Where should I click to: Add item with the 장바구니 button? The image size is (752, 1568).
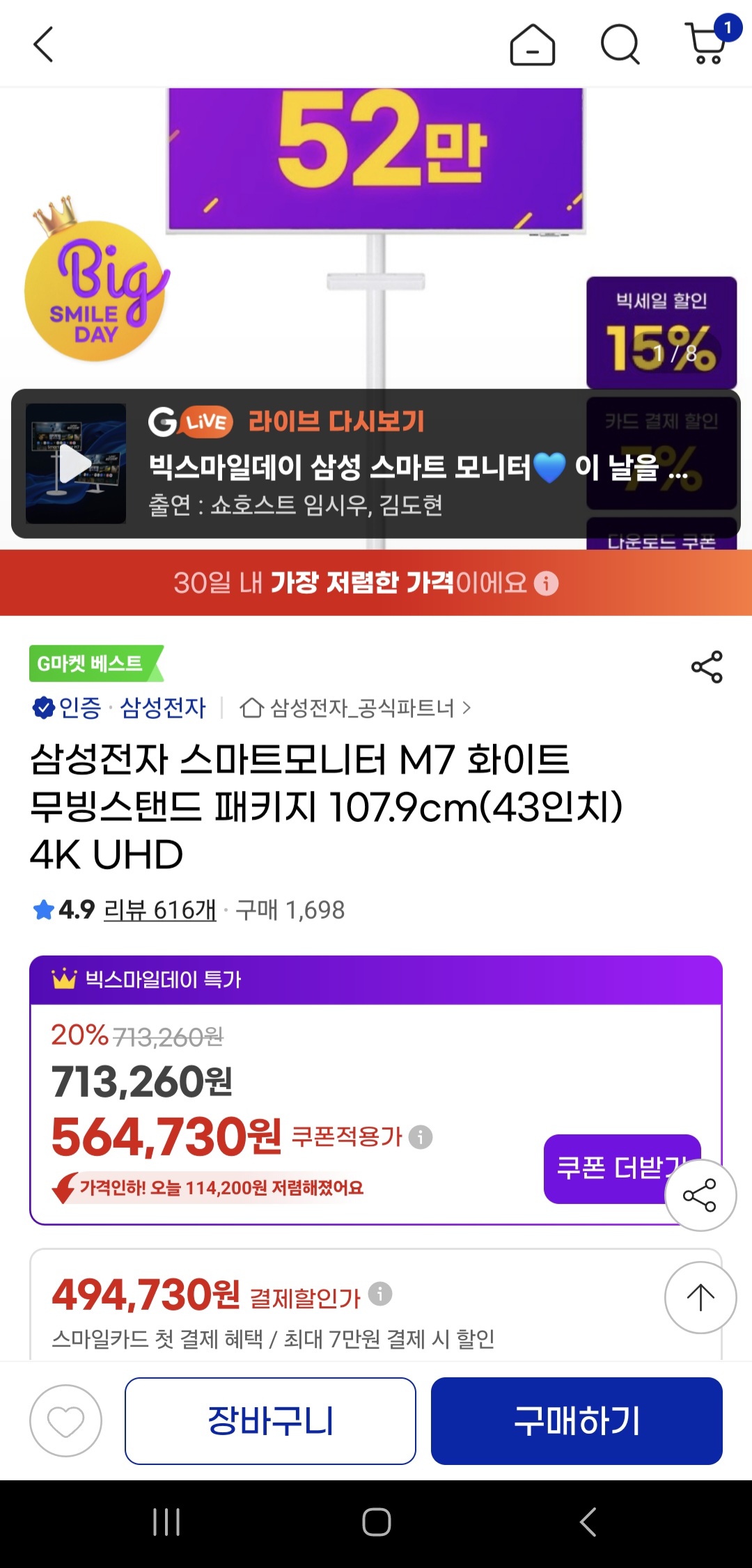tap(270, 1420)
